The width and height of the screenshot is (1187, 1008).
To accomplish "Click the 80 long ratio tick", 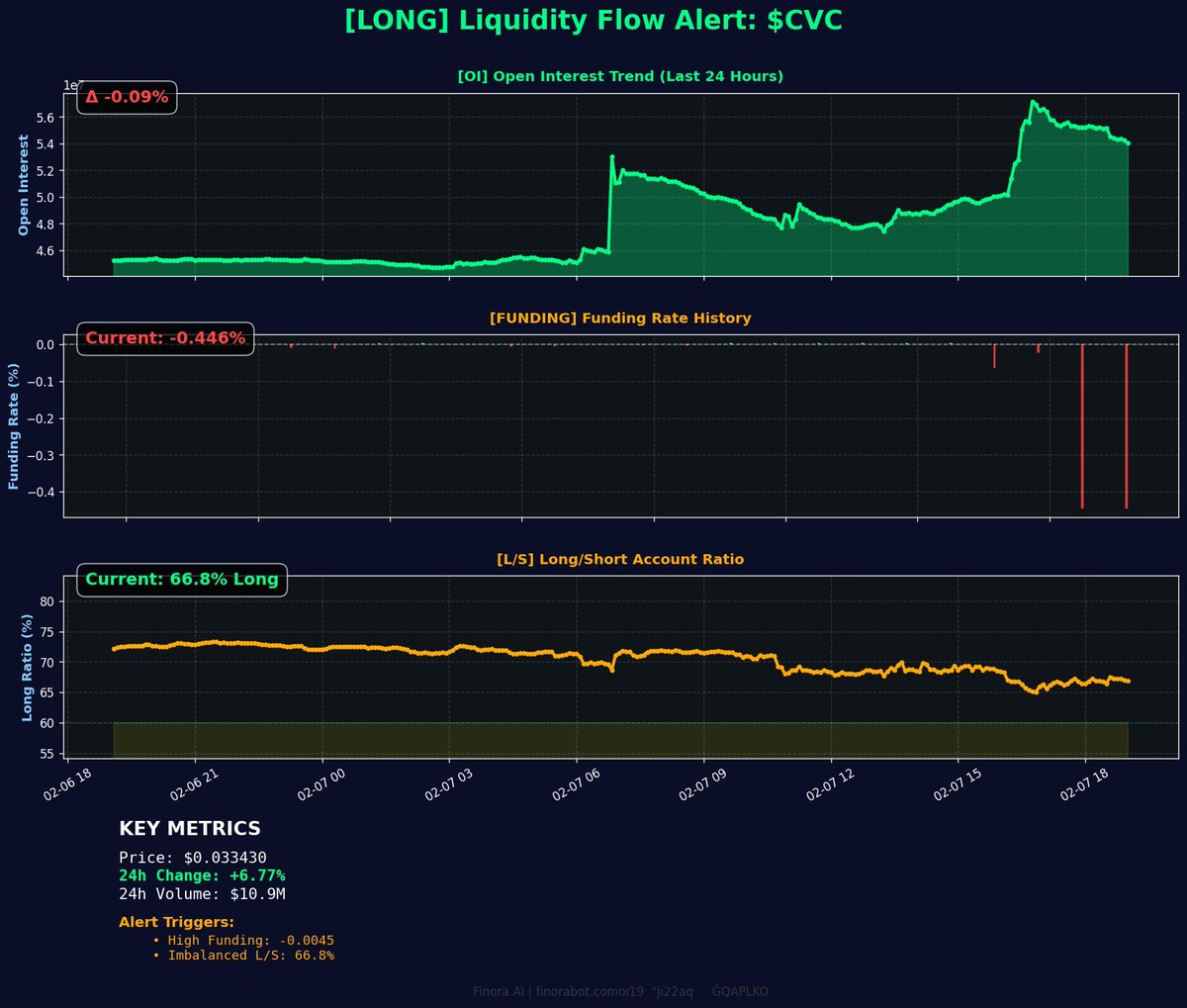I will pyautogui.click(x=48, y=601).
